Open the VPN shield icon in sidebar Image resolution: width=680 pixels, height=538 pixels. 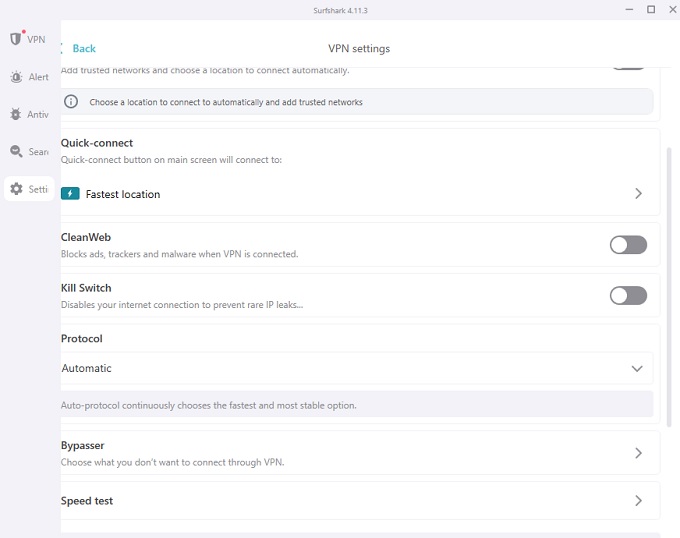tap(16, 39)
